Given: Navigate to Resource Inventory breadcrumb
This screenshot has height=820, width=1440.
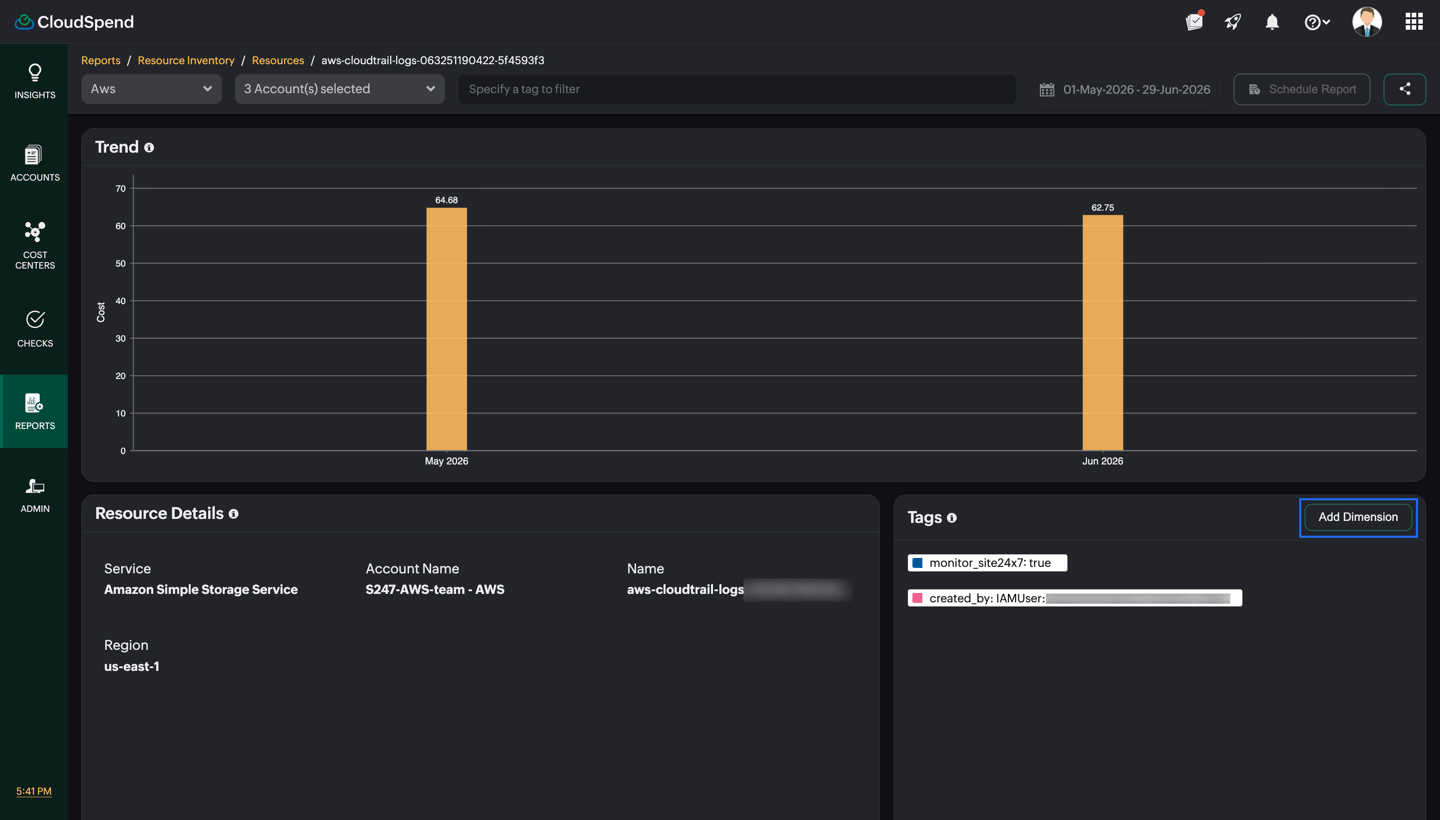Looking at the screenshot, I should [186, 61].
